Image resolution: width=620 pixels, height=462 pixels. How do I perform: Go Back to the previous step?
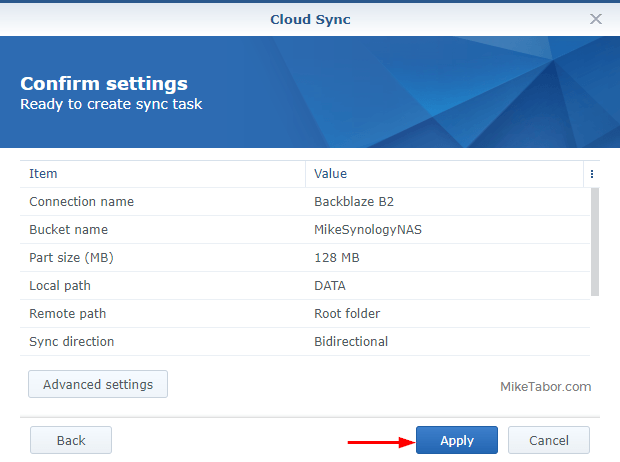coord(71,440)
